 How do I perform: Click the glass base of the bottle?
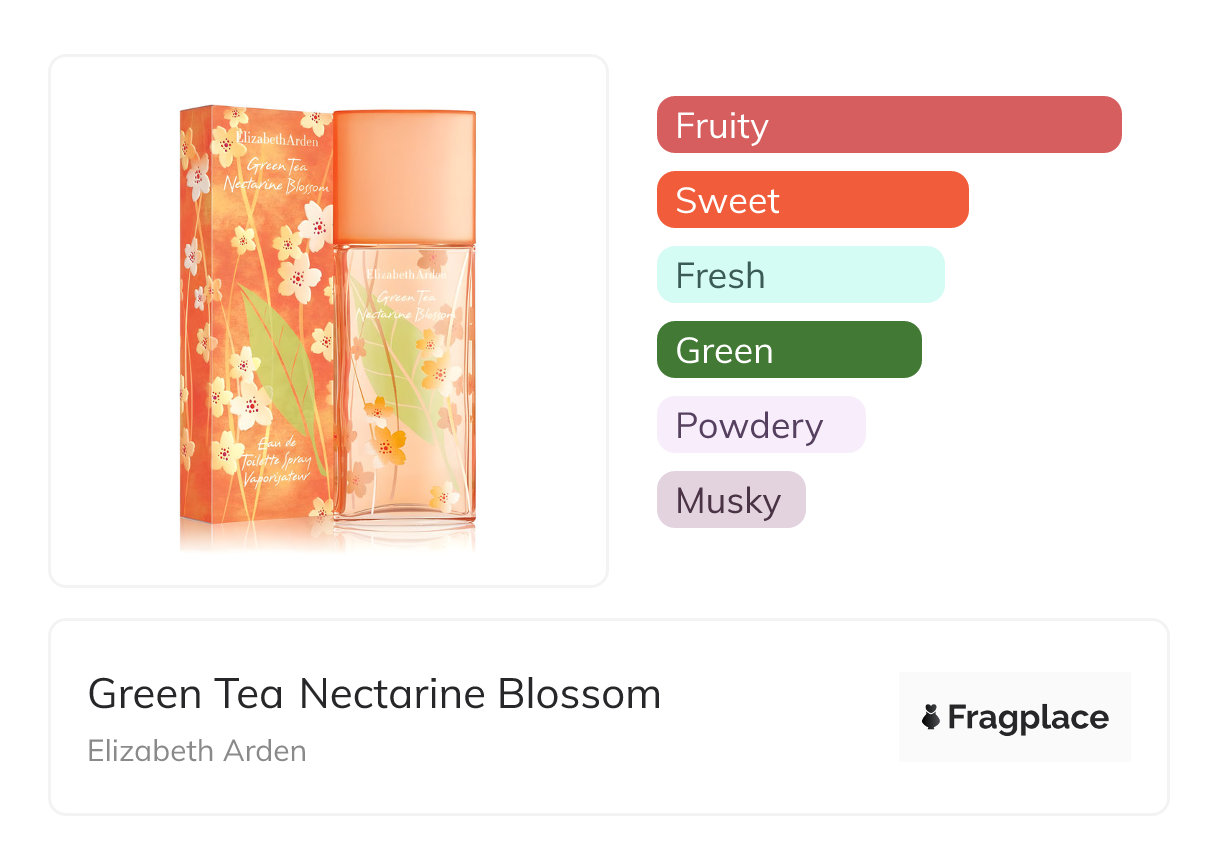[404, 521]
